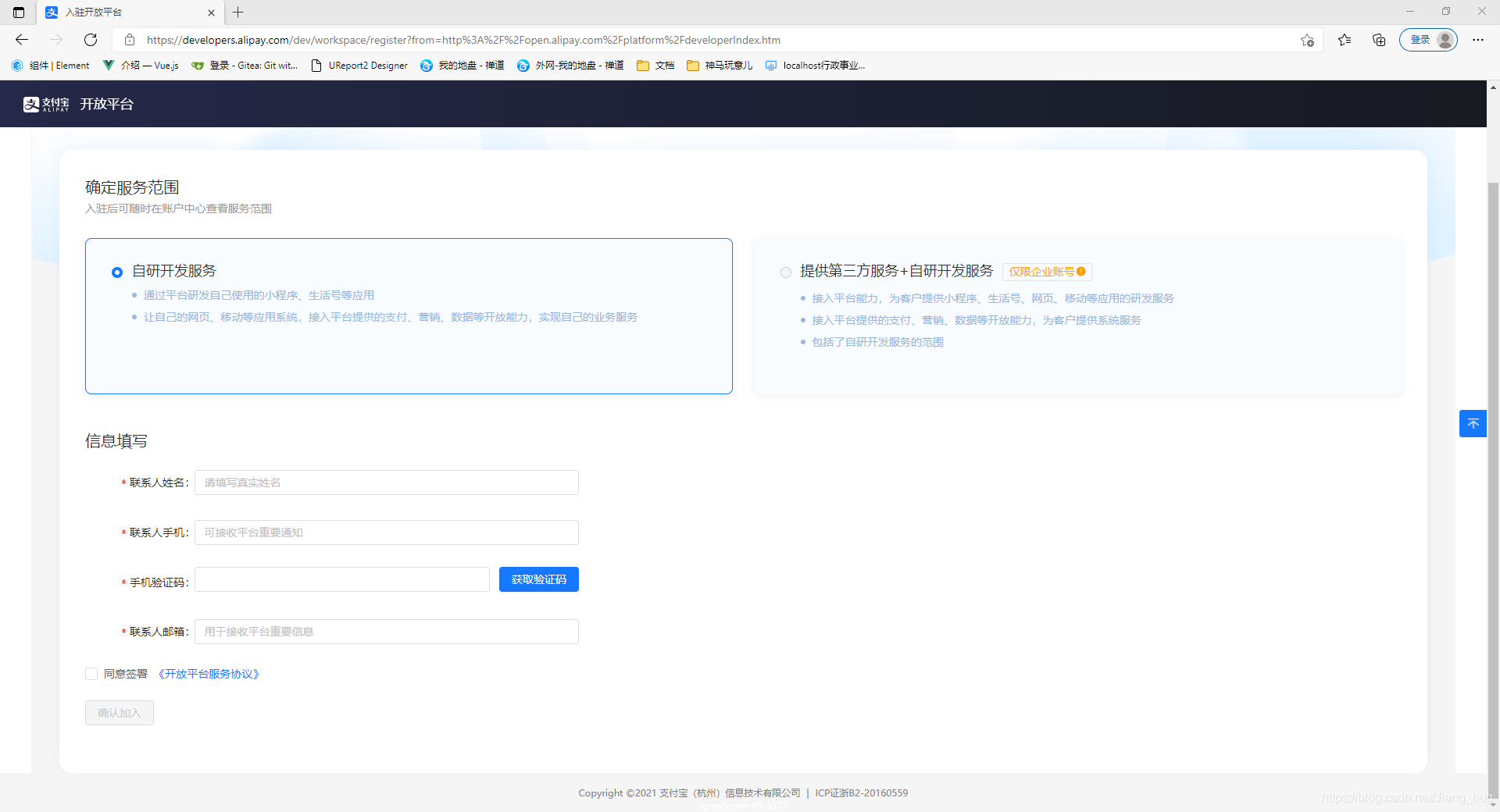Select 提供第三方服务+自研开发服务 radio option

click(786, 272)
